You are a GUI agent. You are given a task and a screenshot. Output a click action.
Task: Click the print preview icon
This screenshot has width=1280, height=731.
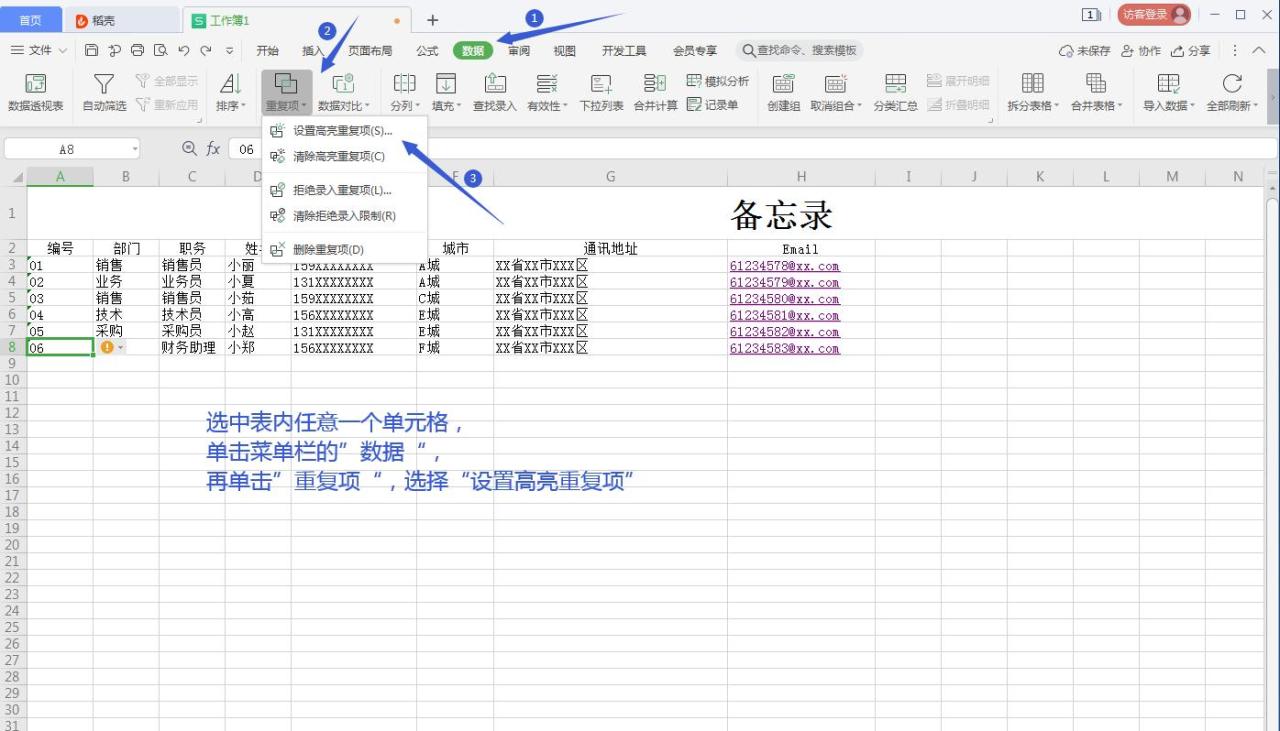(160, 51)
